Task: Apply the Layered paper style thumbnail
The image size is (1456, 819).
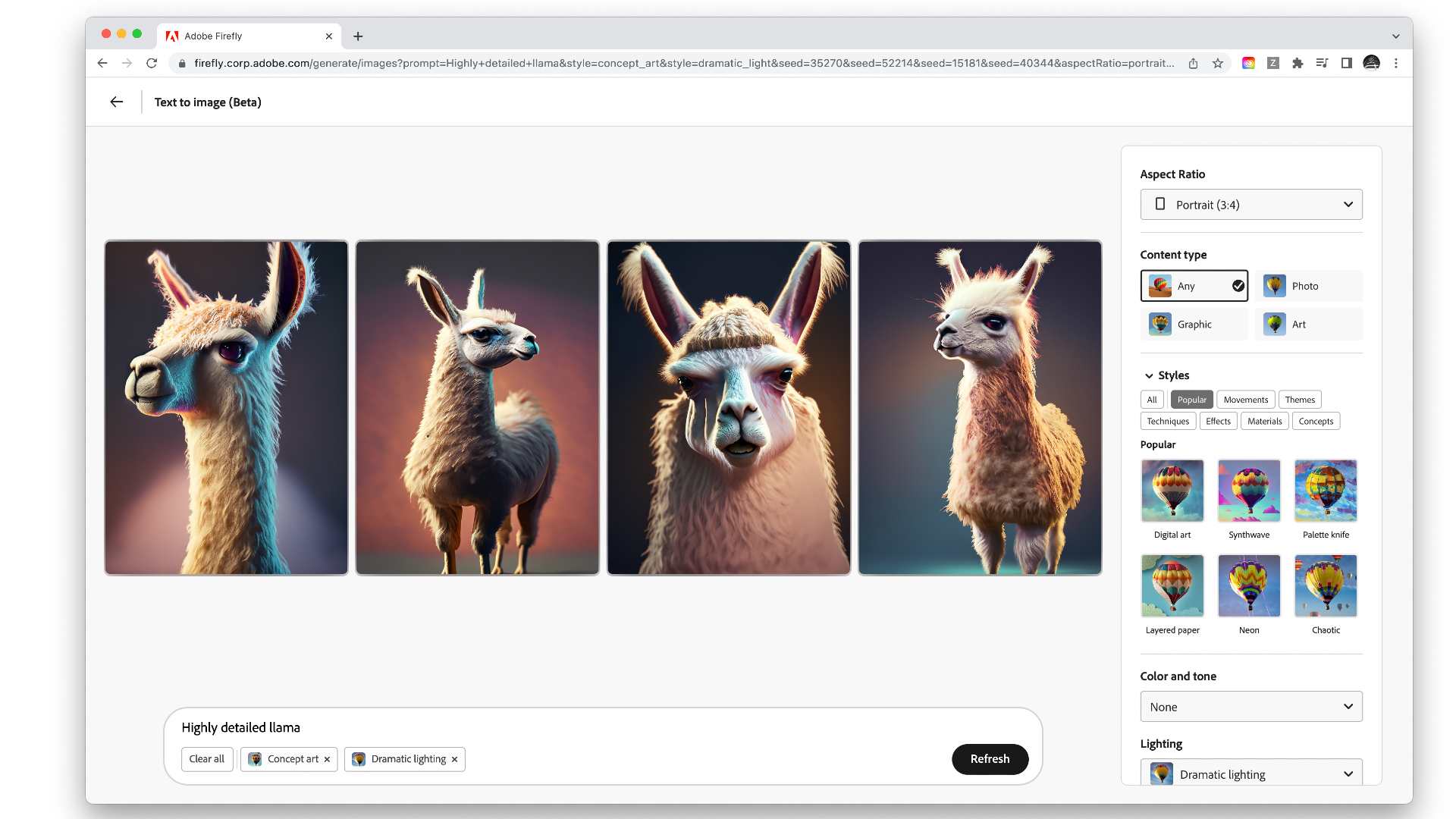Action: point(1172,585)
